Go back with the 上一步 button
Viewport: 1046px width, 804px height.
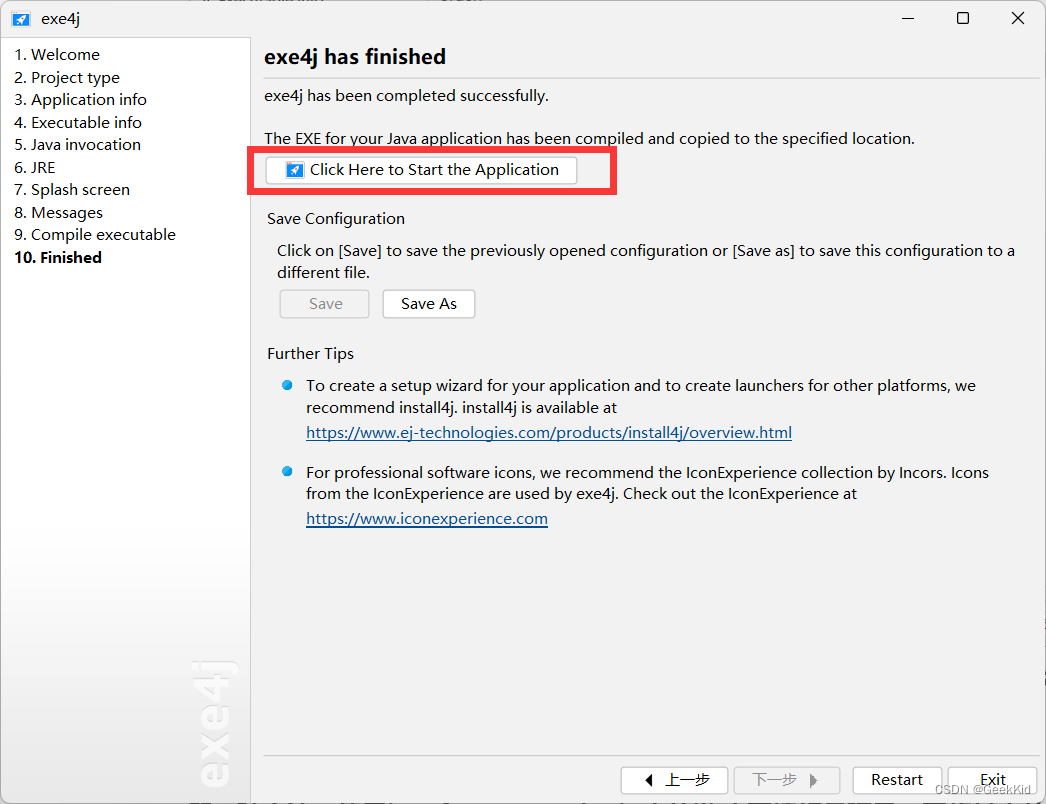[674, 779]
